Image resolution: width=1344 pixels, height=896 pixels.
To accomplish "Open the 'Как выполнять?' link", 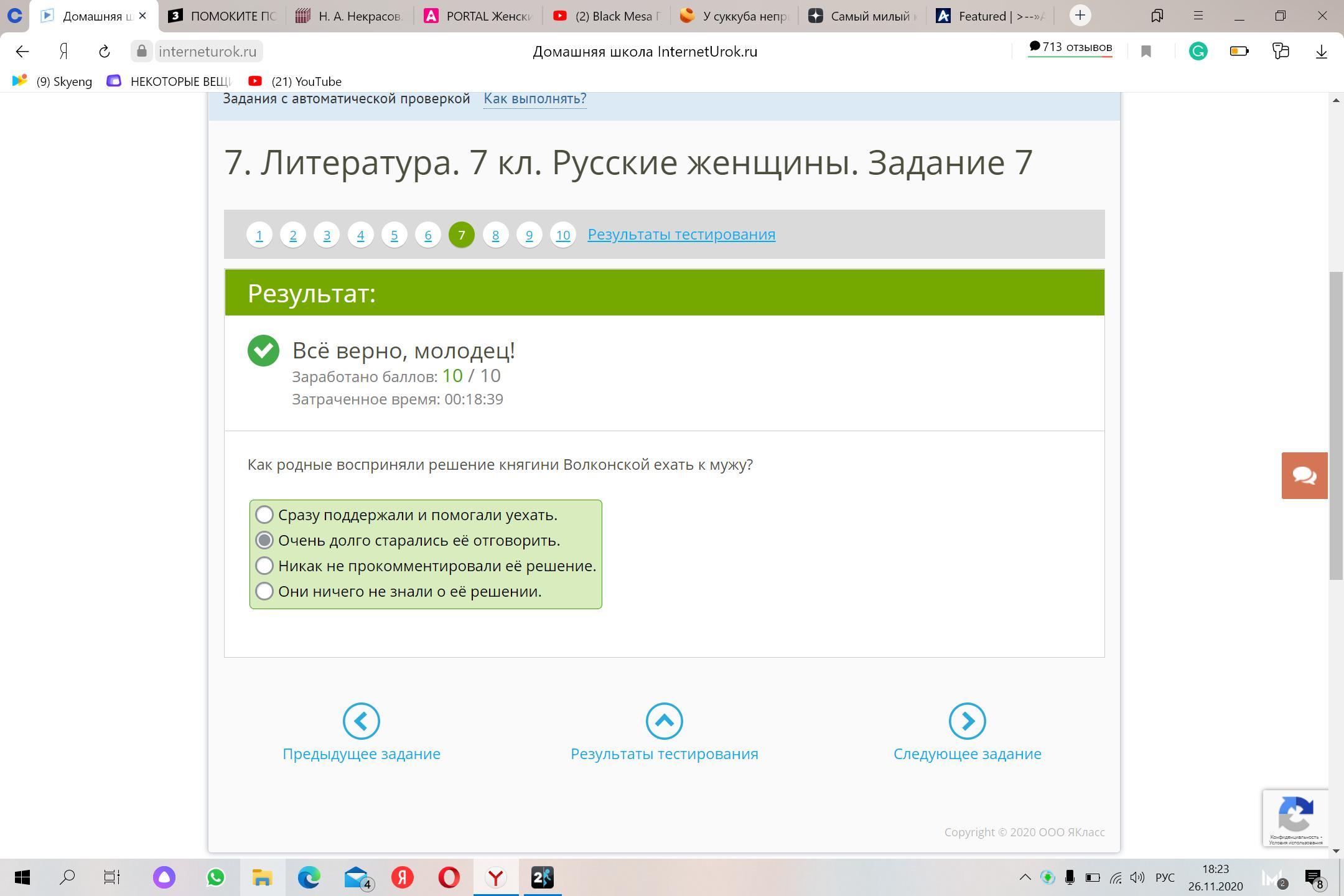I will (534, 98).
